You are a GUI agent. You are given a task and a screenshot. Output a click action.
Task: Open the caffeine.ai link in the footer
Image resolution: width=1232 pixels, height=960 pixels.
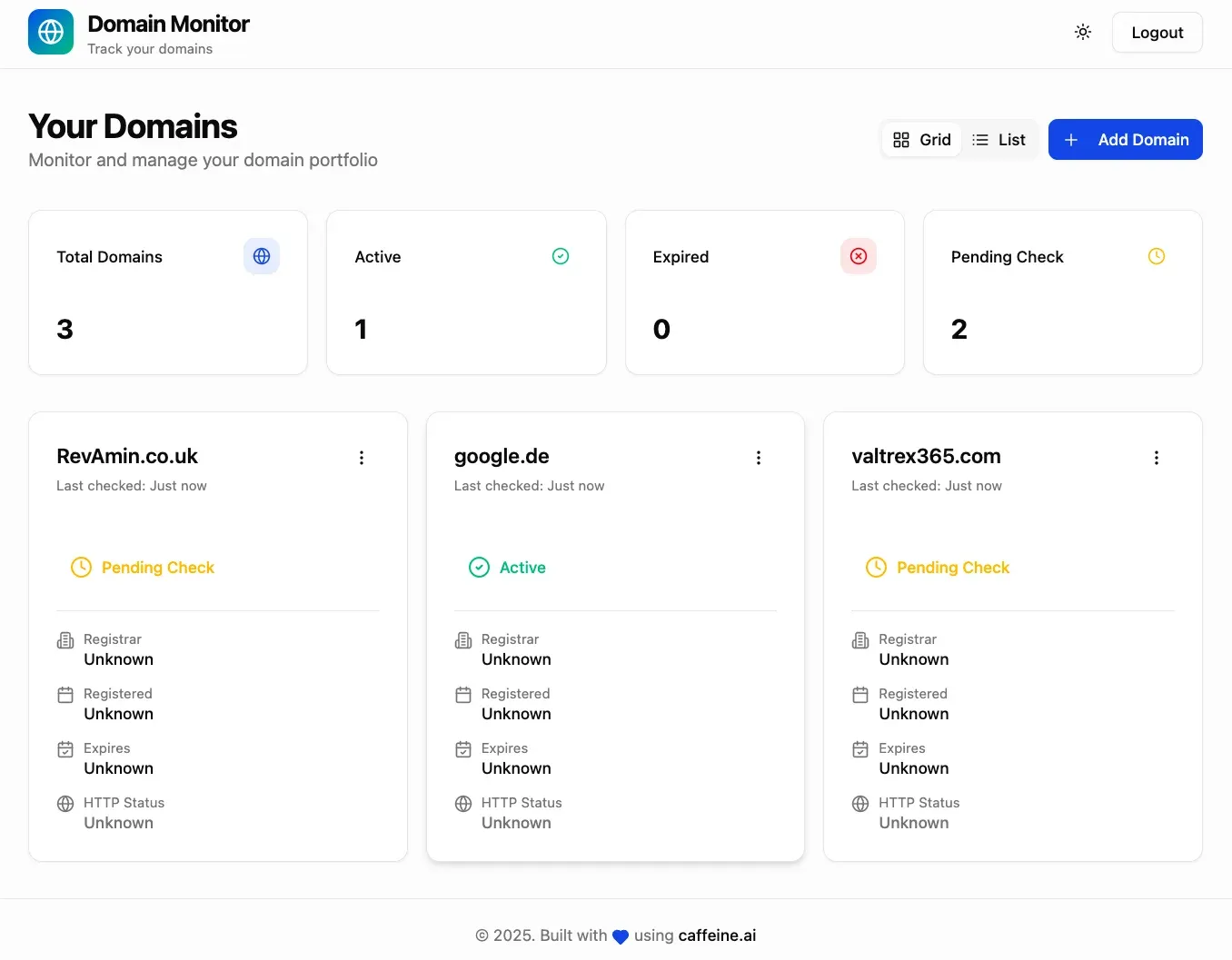click(x=717, y=935)
